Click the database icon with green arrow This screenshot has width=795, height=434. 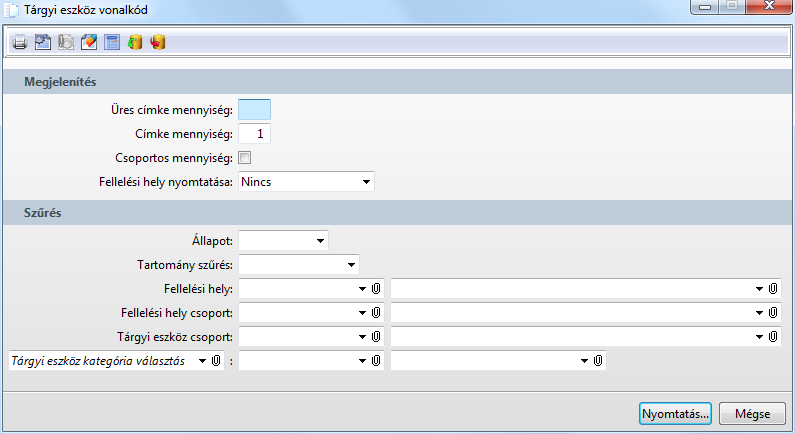click(x=135, y=42)
